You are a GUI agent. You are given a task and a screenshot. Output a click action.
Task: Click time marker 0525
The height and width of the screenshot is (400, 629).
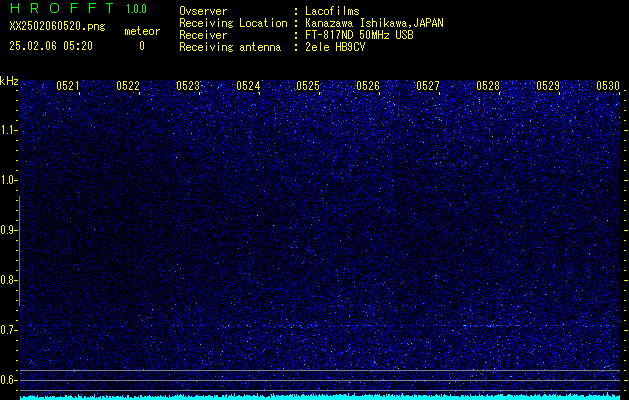click(308, 86)
